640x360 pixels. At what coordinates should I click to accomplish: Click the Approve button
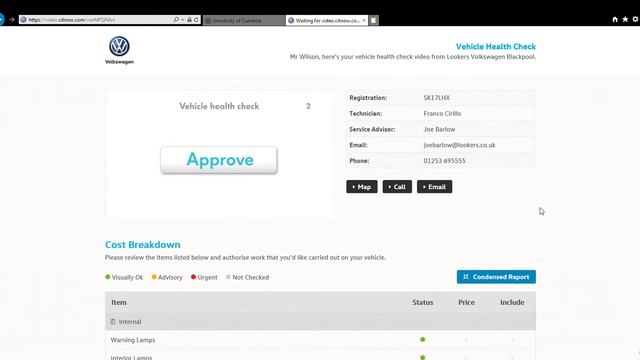pyautogui.click(x=219, y=160)
